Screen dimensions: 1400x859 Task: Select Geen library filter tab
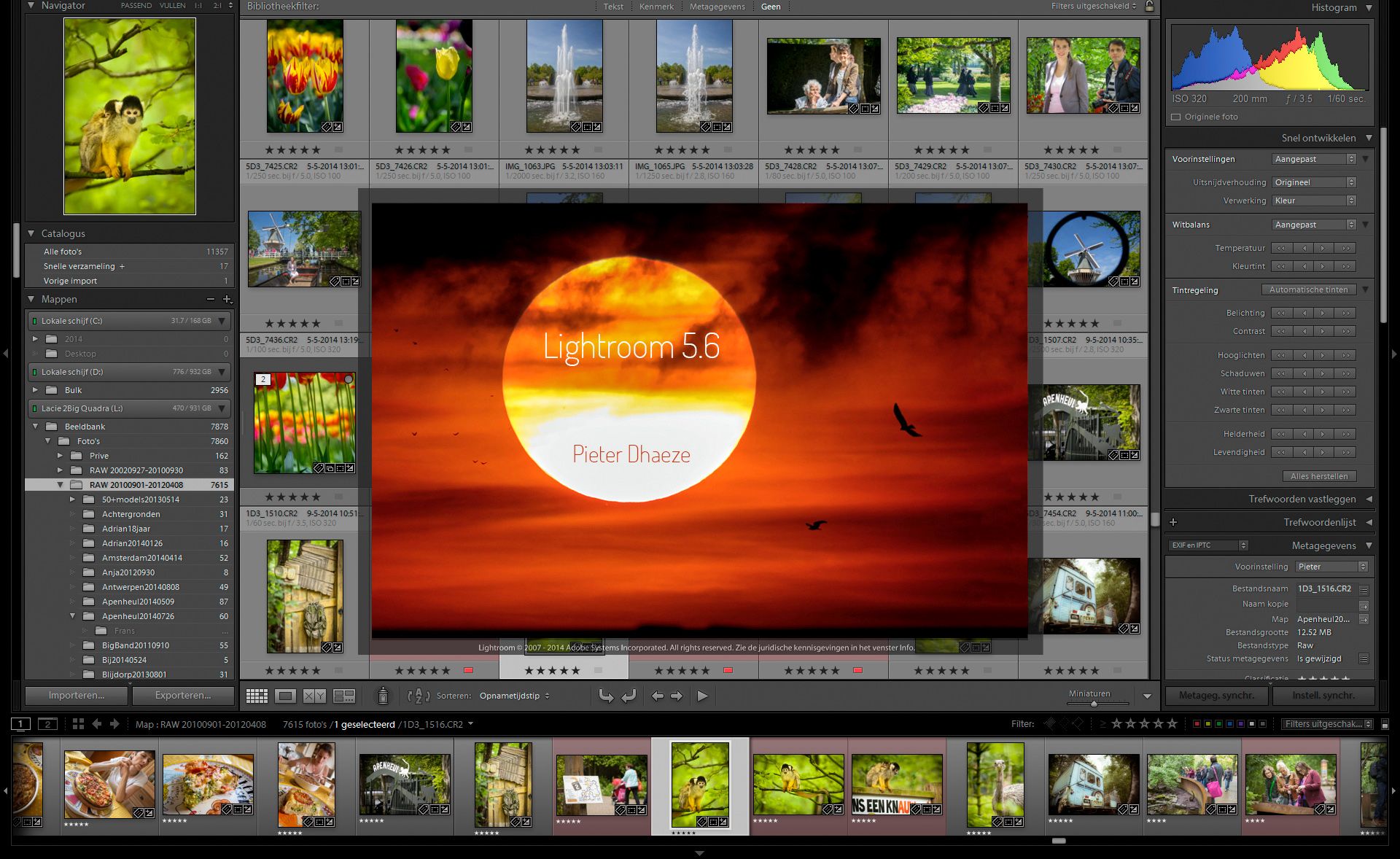point(771,7)
